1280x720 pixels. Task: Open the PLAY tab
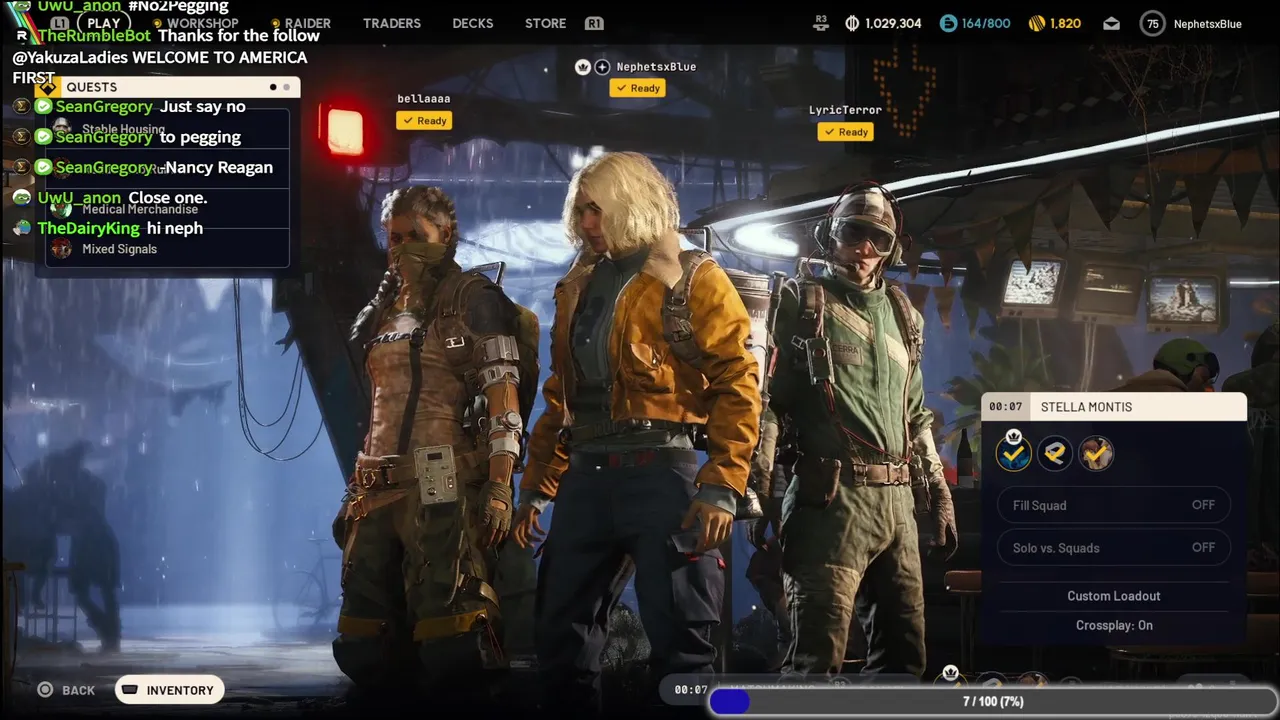click(103, 23)
